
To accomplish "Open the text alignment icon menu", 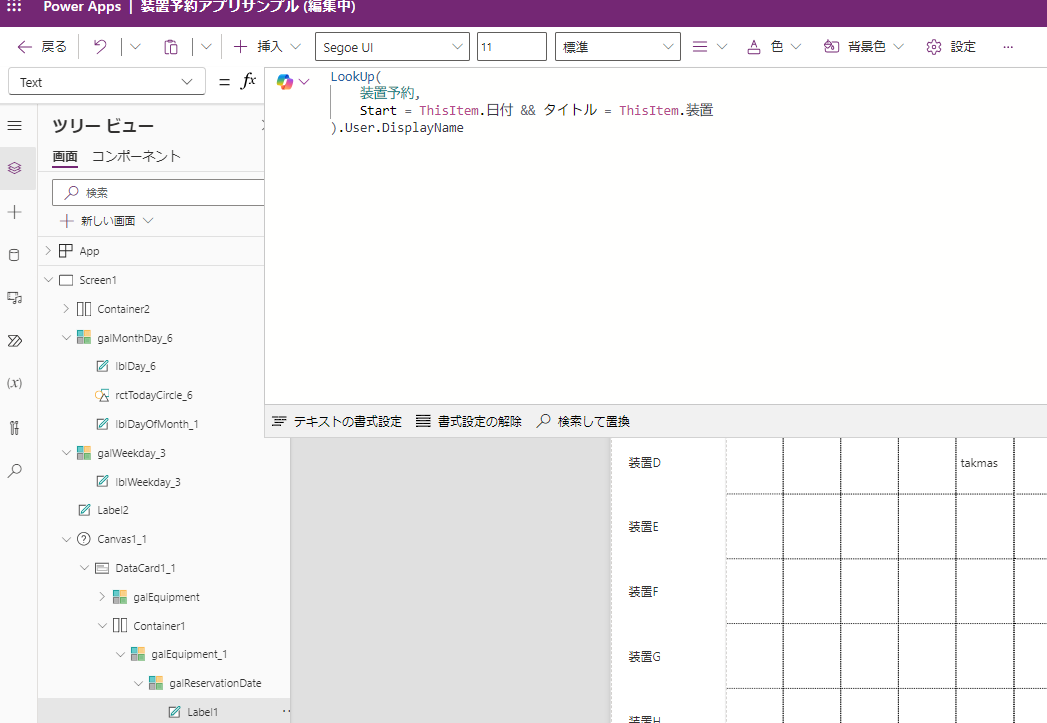I will (709, 47).
